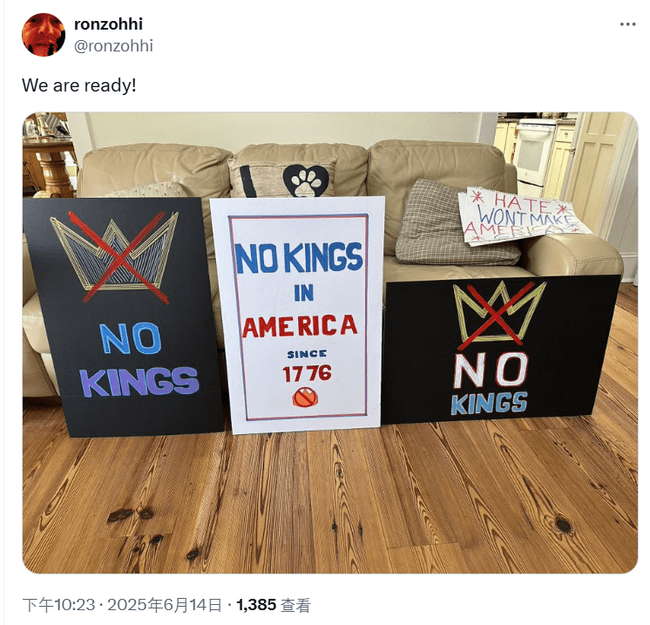Open the date 2025年6月14日 permalink
The height and width of the screenshot is (625, 650).
(165, 605)
